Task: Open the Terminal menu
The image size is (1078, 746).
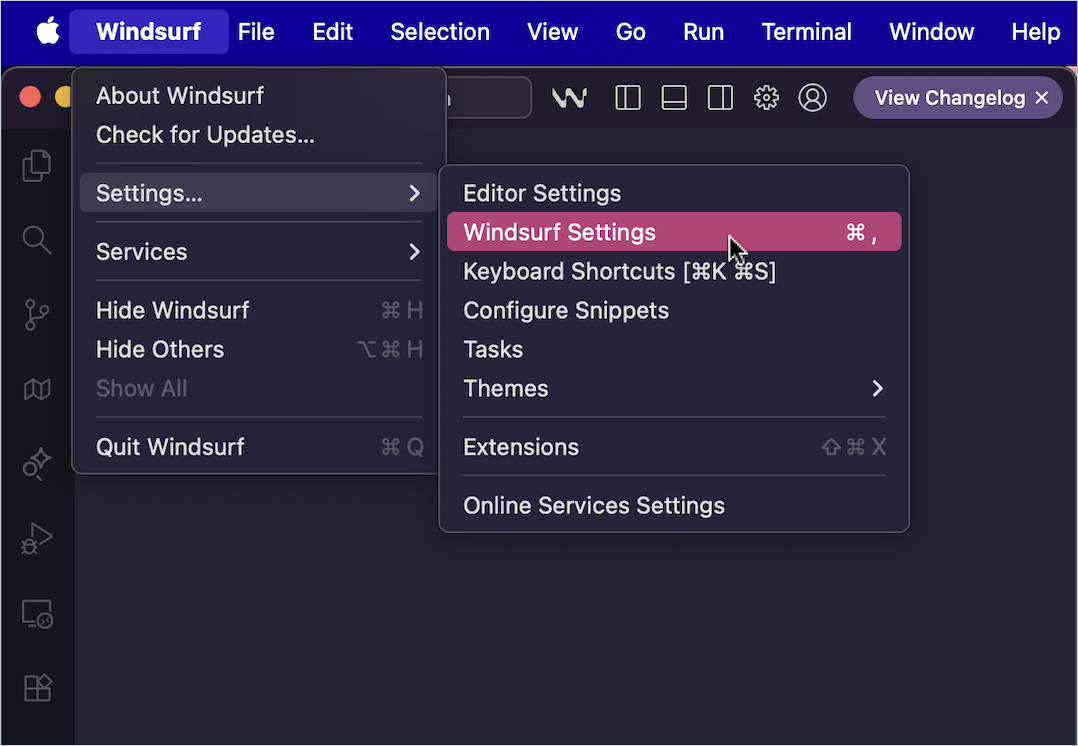Action: (806, 32)
